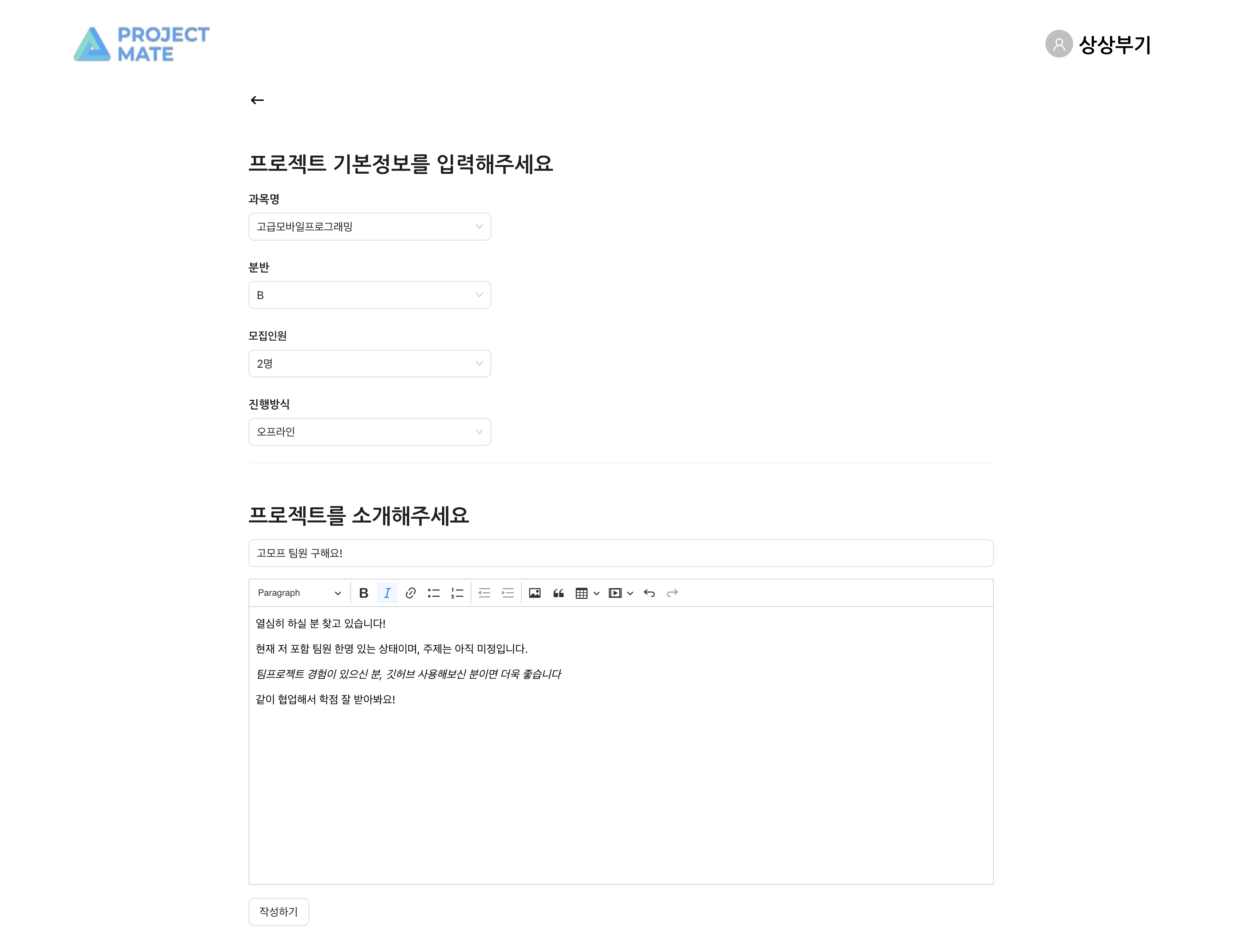Increase the text indent

point(508,593)
